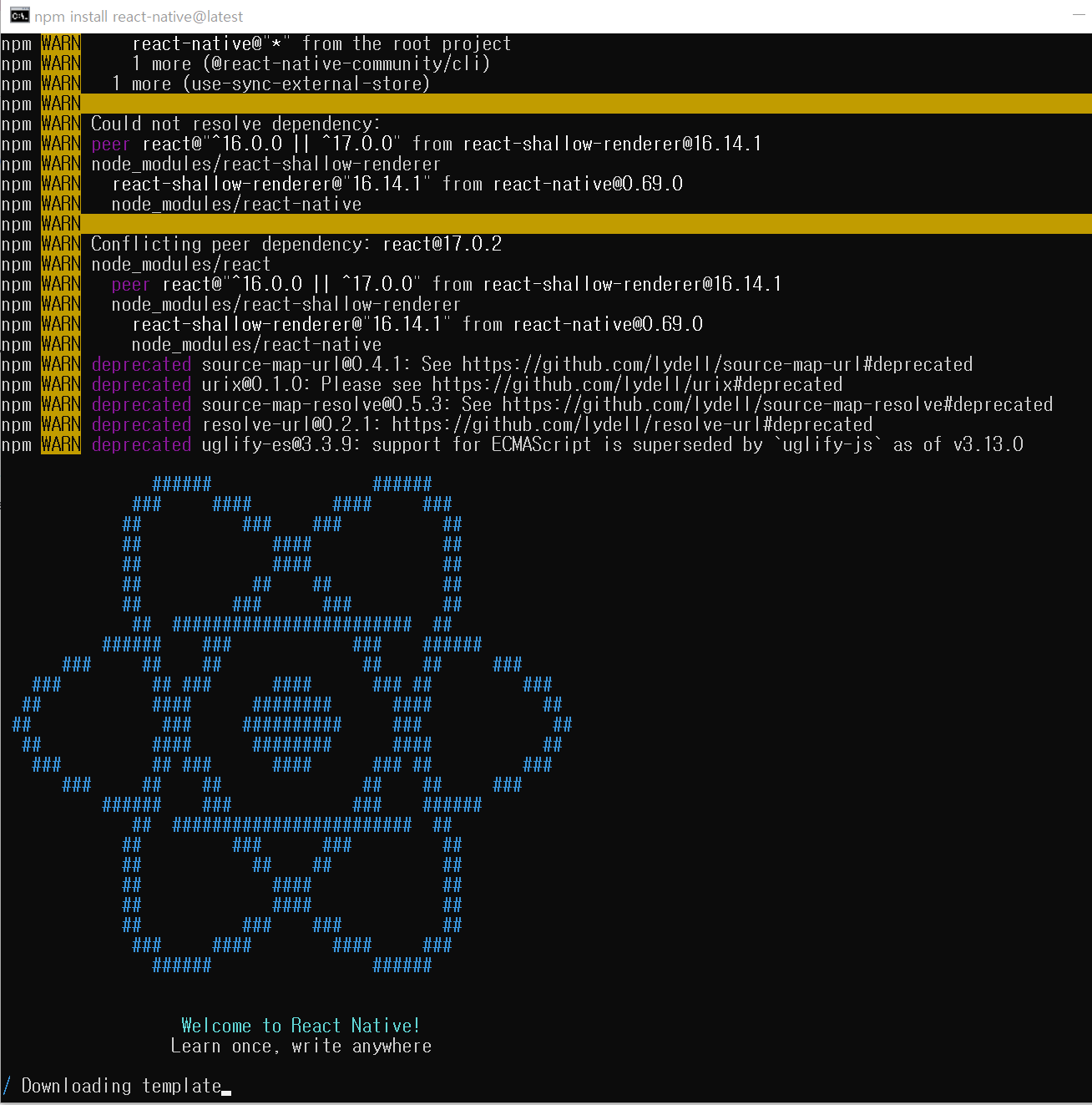Click 'react-native@"*" from the root project' line
Viewport: 1092px width, 1105px height.
pos(321,43)
